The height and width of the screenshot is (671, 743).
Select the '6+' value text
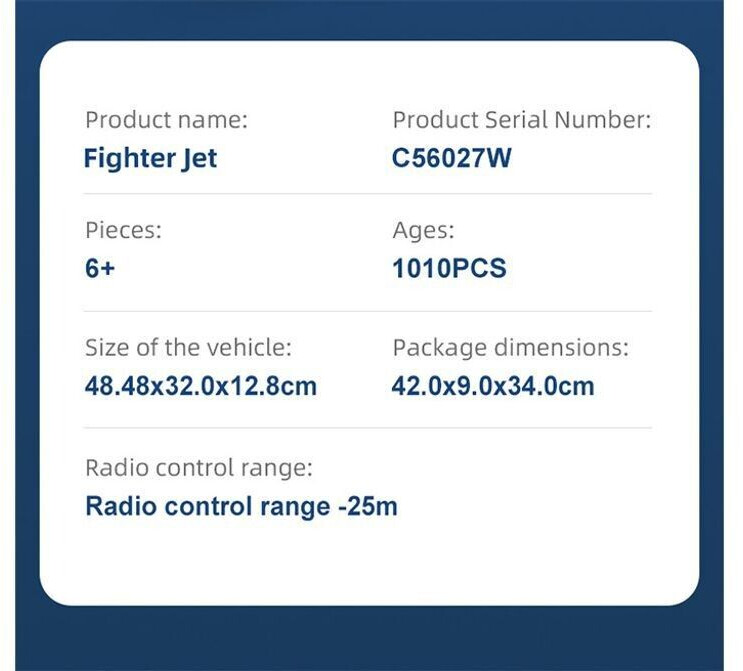pos(100,268)
